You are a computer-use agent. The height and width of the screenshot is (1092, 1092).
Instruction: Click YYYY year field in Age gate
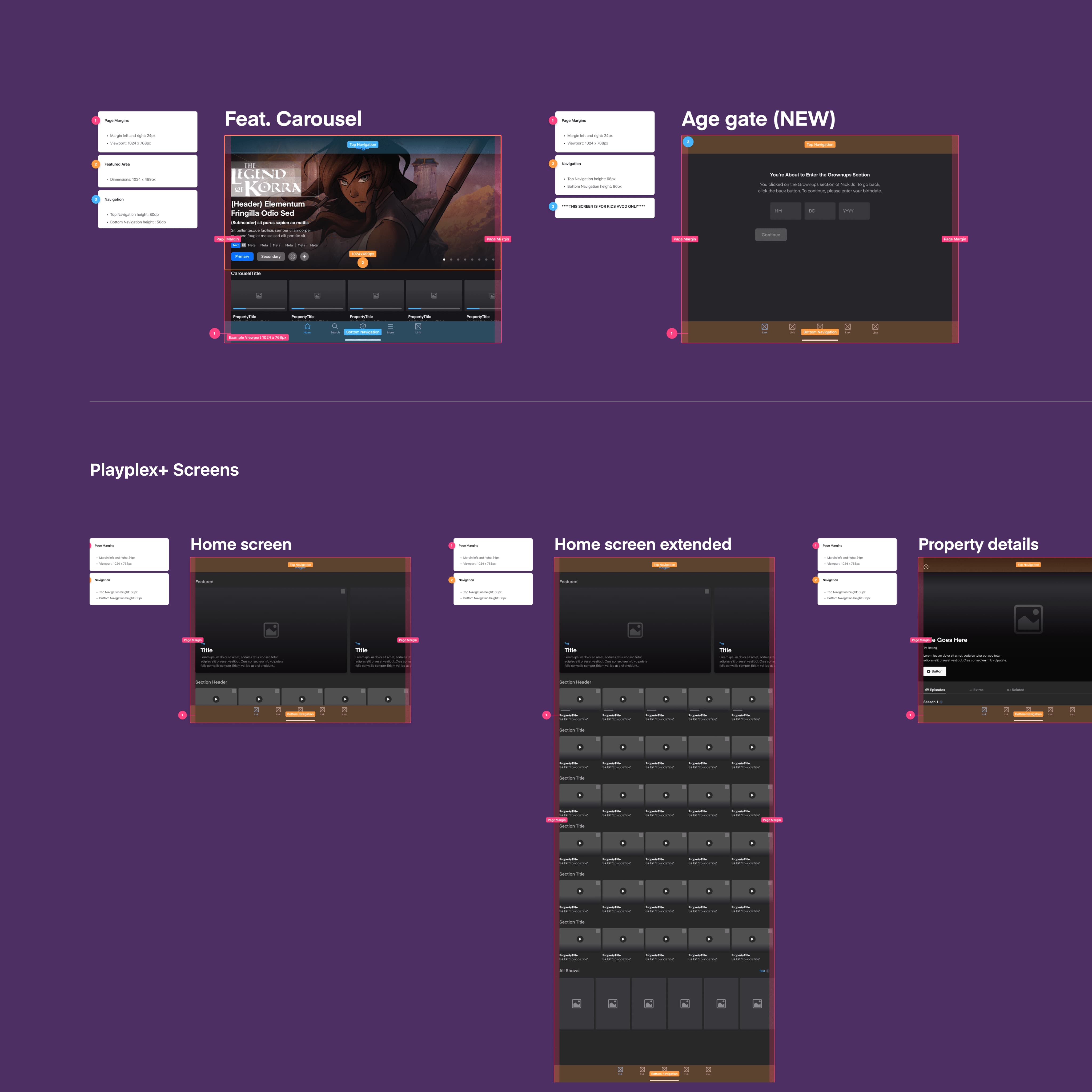853,211
